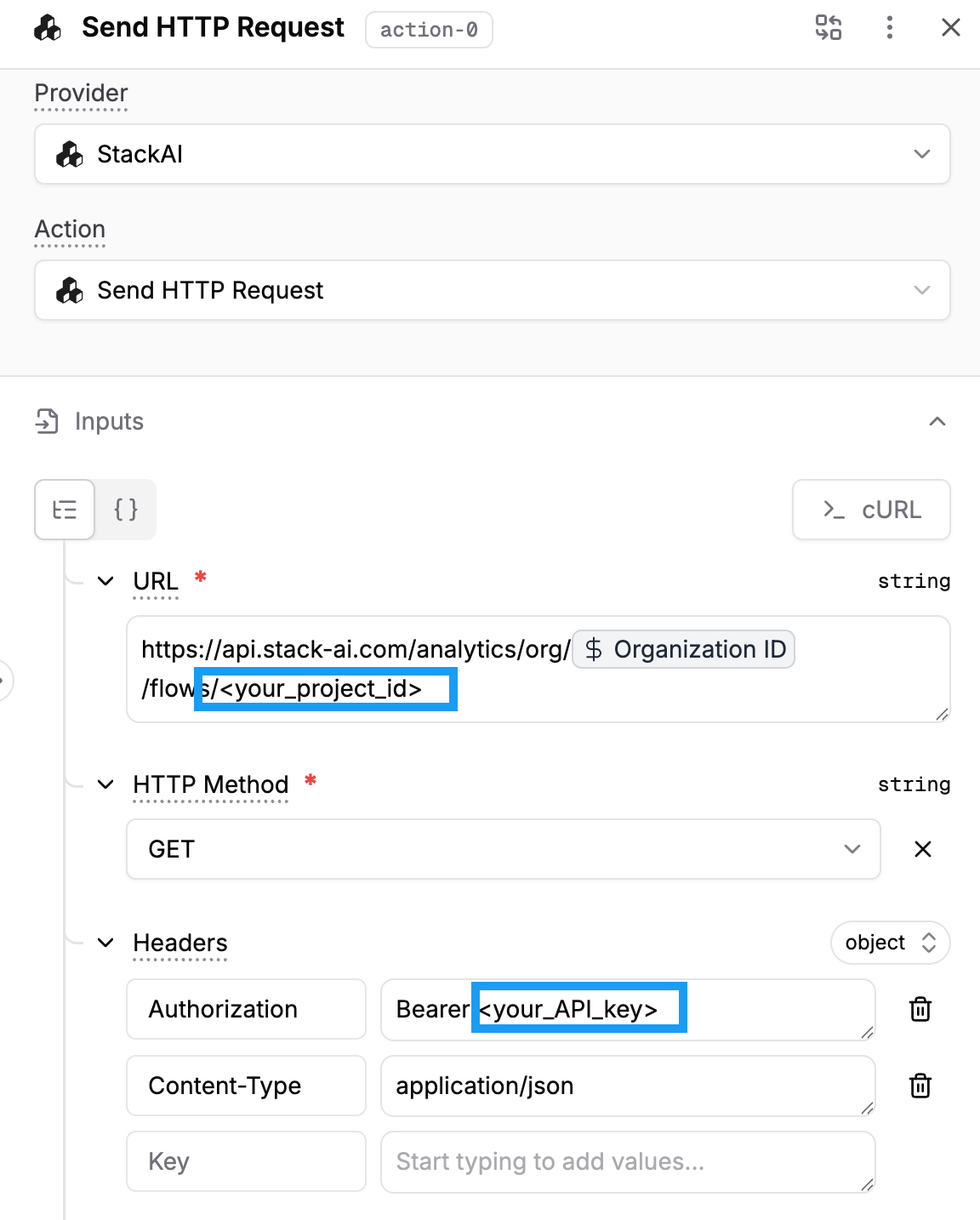Viewport: 980px width, 1220px height.
Task: Change Headers type from object selector
Action: 890,943
